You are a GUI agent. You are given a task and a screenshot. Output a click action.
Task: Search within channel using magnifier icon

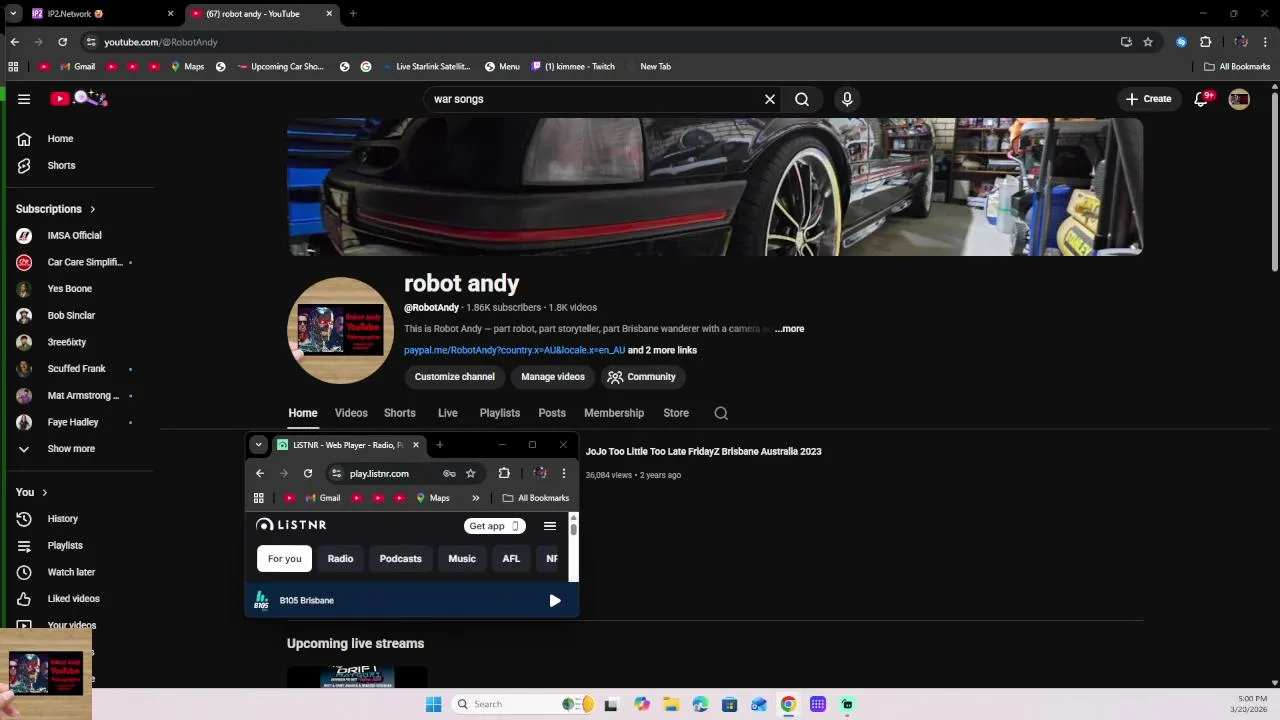pyautogui.click(x=721, y=413)
